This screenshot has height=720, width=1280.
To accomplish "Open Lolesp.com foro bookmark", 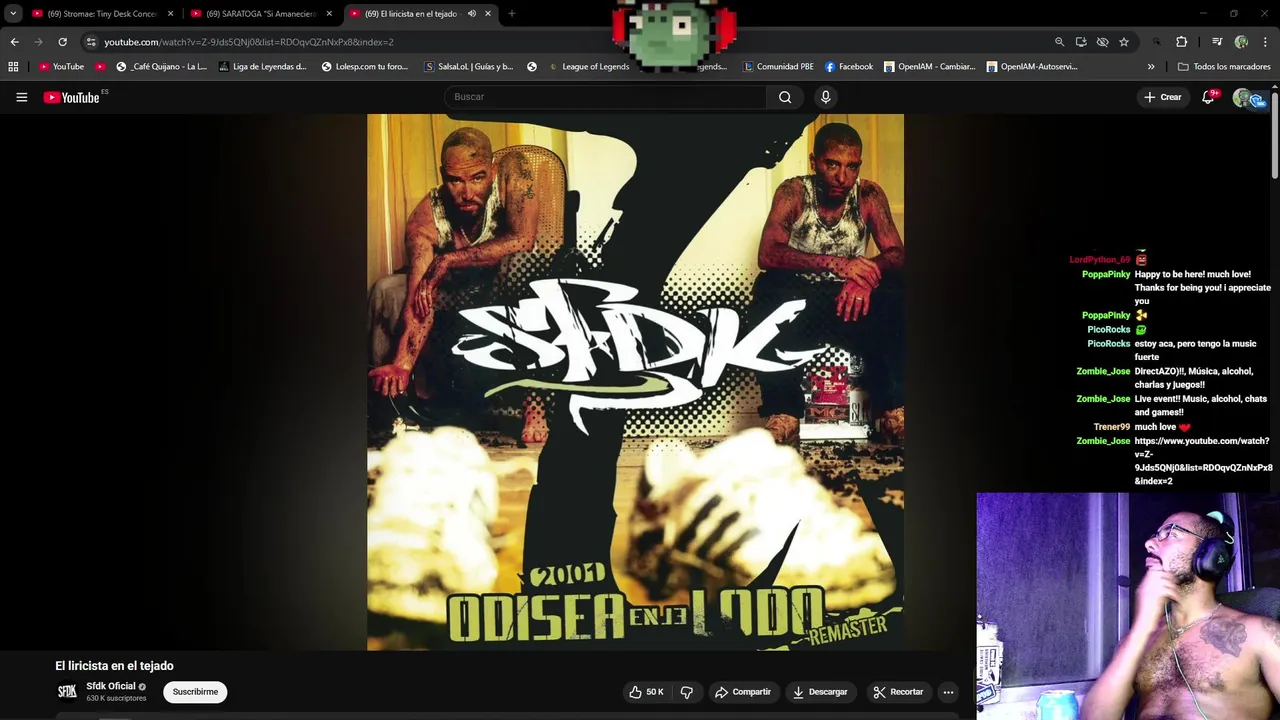I will [x=364, y=67].
